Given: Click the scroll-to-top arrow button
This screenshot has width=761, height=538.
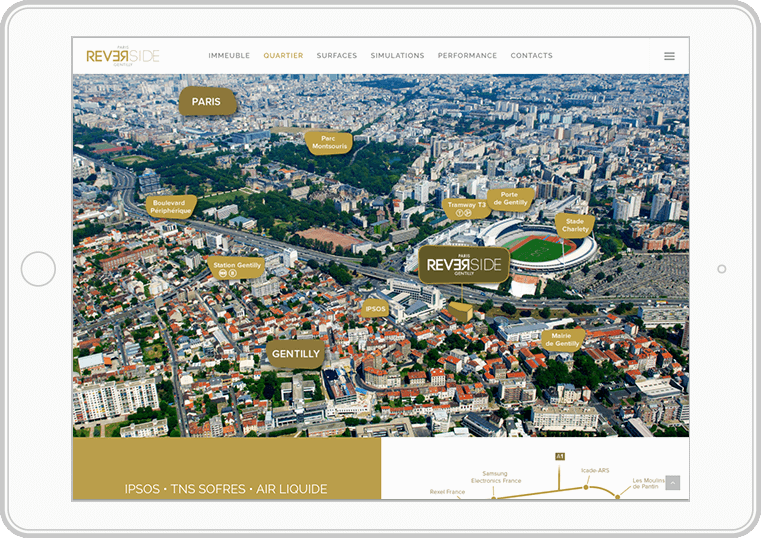Looking at the screenshot, I should click(x=673, y=483).
